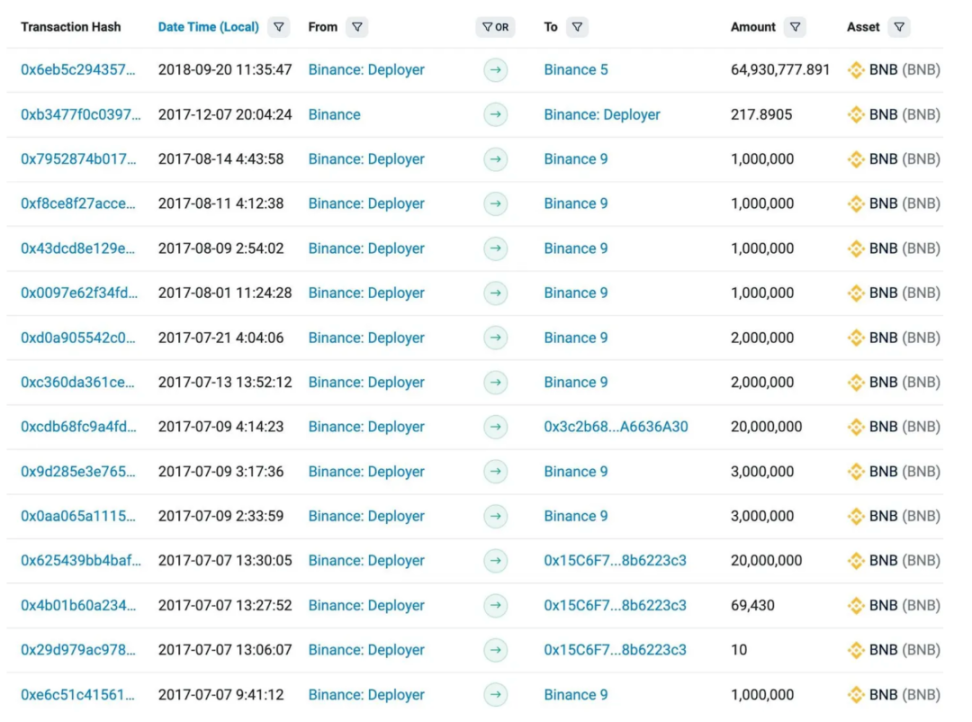Click the arrow icon in the 2017-08-14 4:43:58 row
This screenshot has height=722, width=972.
(495, 159)
